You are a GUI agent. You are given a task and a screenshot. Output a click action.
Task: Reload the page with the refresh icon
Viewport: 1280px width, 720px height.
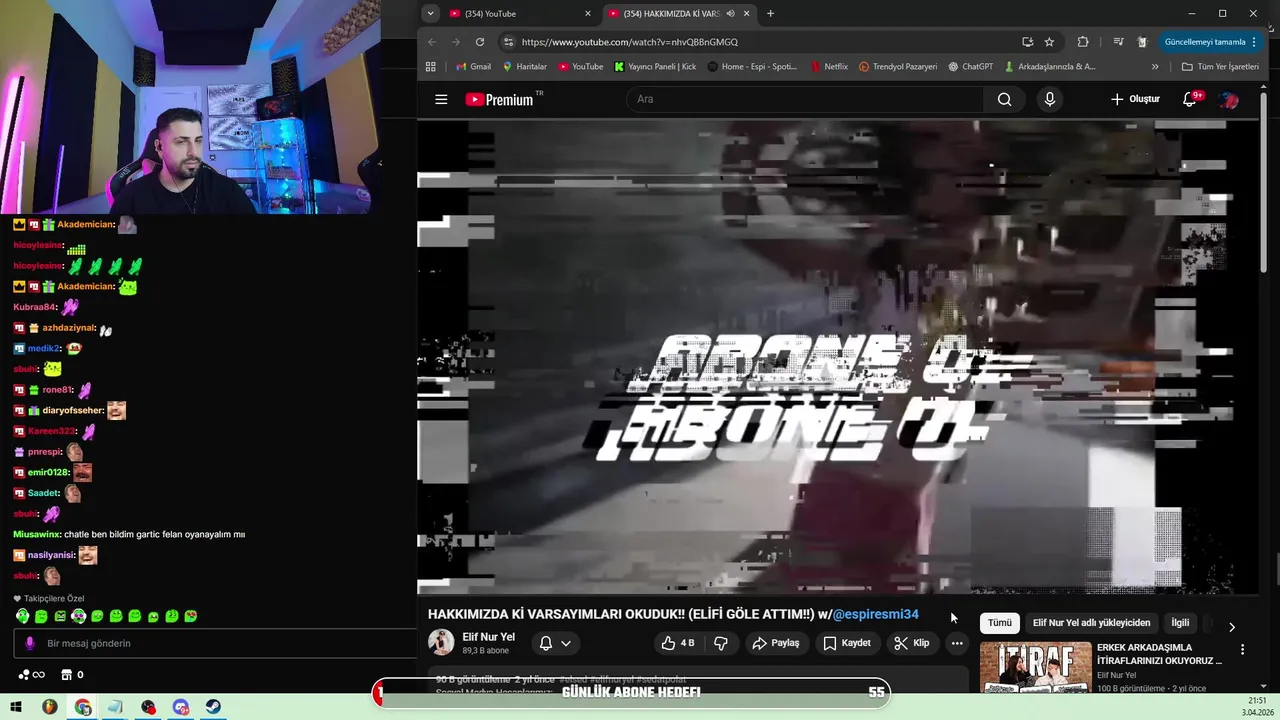[x=480, y=42]
